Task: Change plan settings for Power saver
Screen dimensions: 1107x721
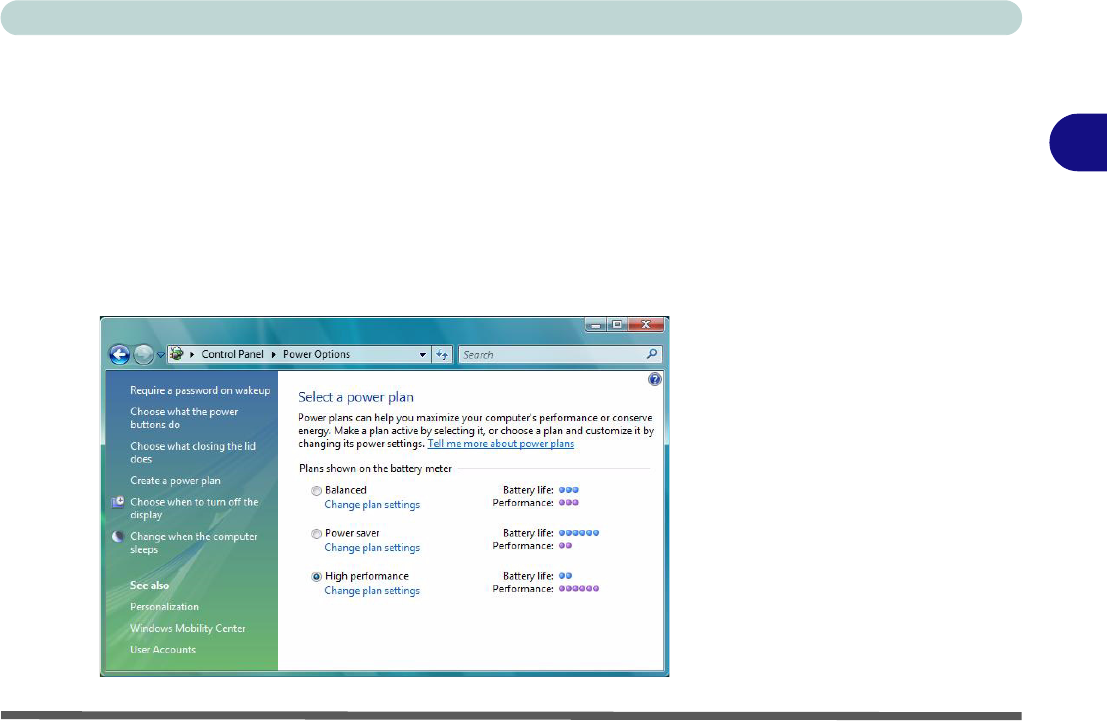Action: tap(372, 548)
